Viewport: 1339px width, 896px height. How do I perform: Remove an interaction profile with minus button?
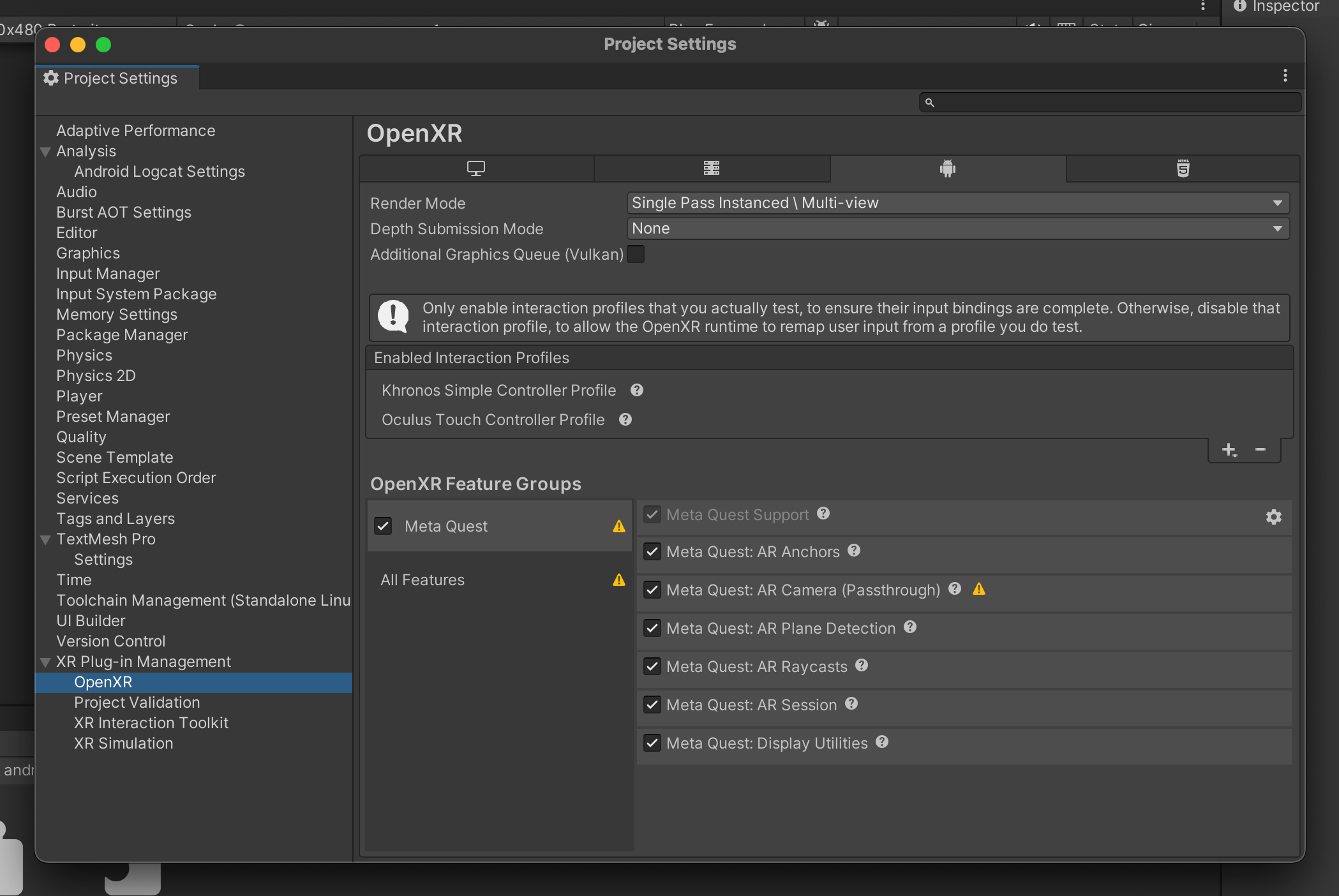tap(1260, 449)
